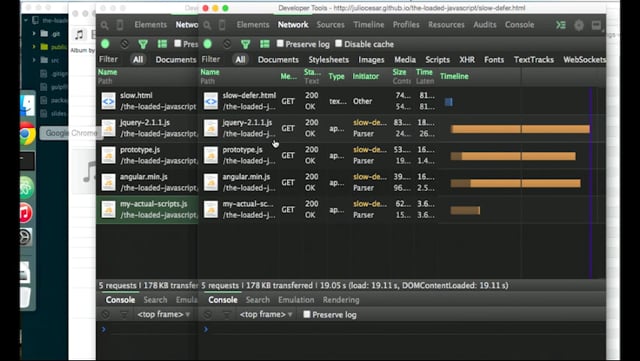The image size is (640, 361).
Task: Sort requests by Time column
Action: [x=424, y=72]
